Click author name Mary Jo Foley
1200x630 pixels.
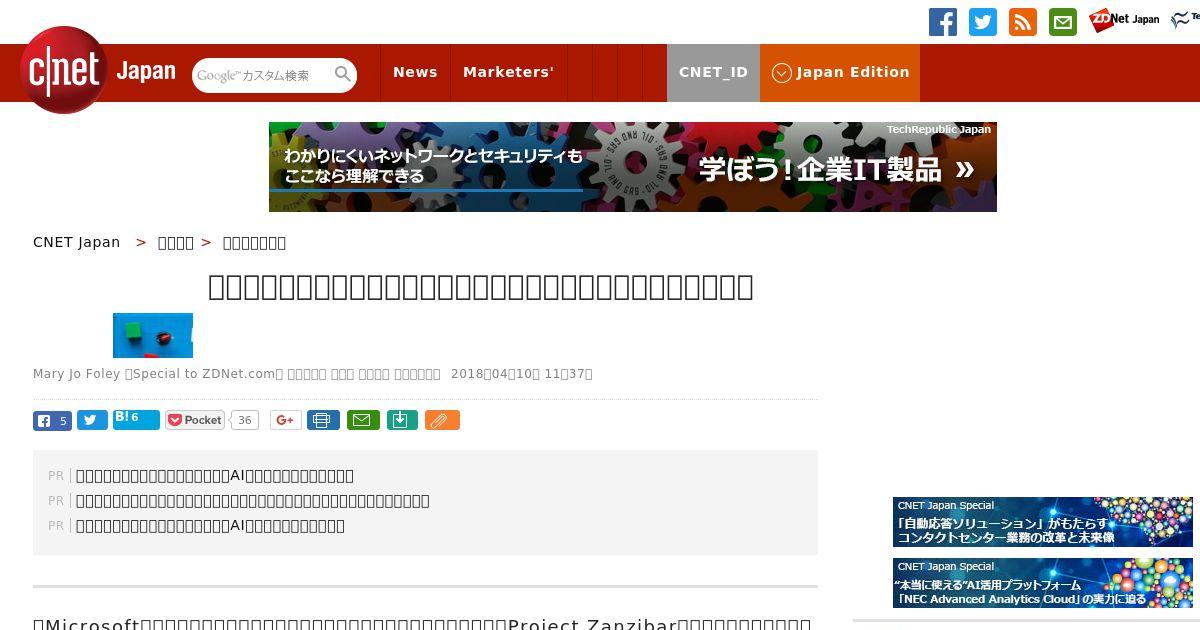[x=76, y=374]
